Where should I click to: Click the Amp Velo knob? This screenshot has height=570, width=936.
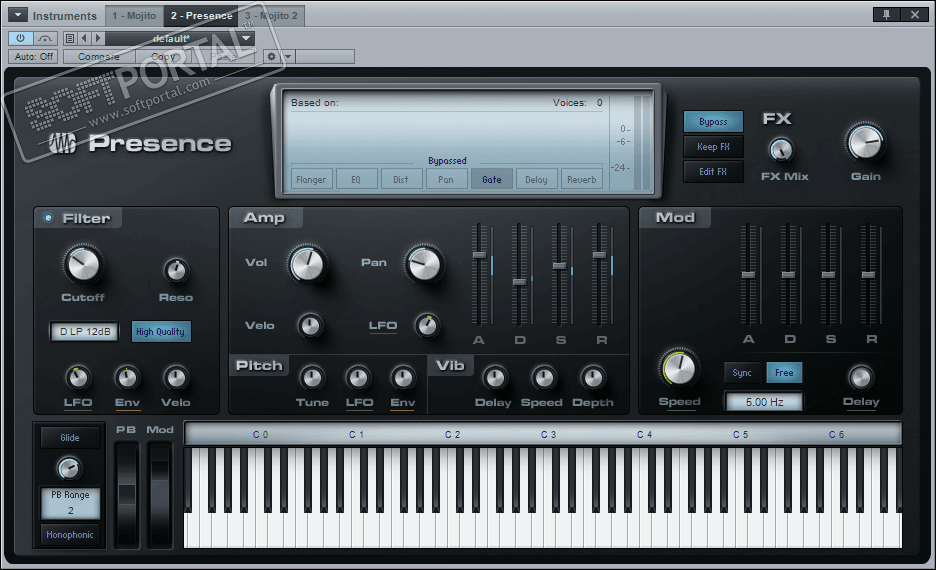[x=310, y=326]
